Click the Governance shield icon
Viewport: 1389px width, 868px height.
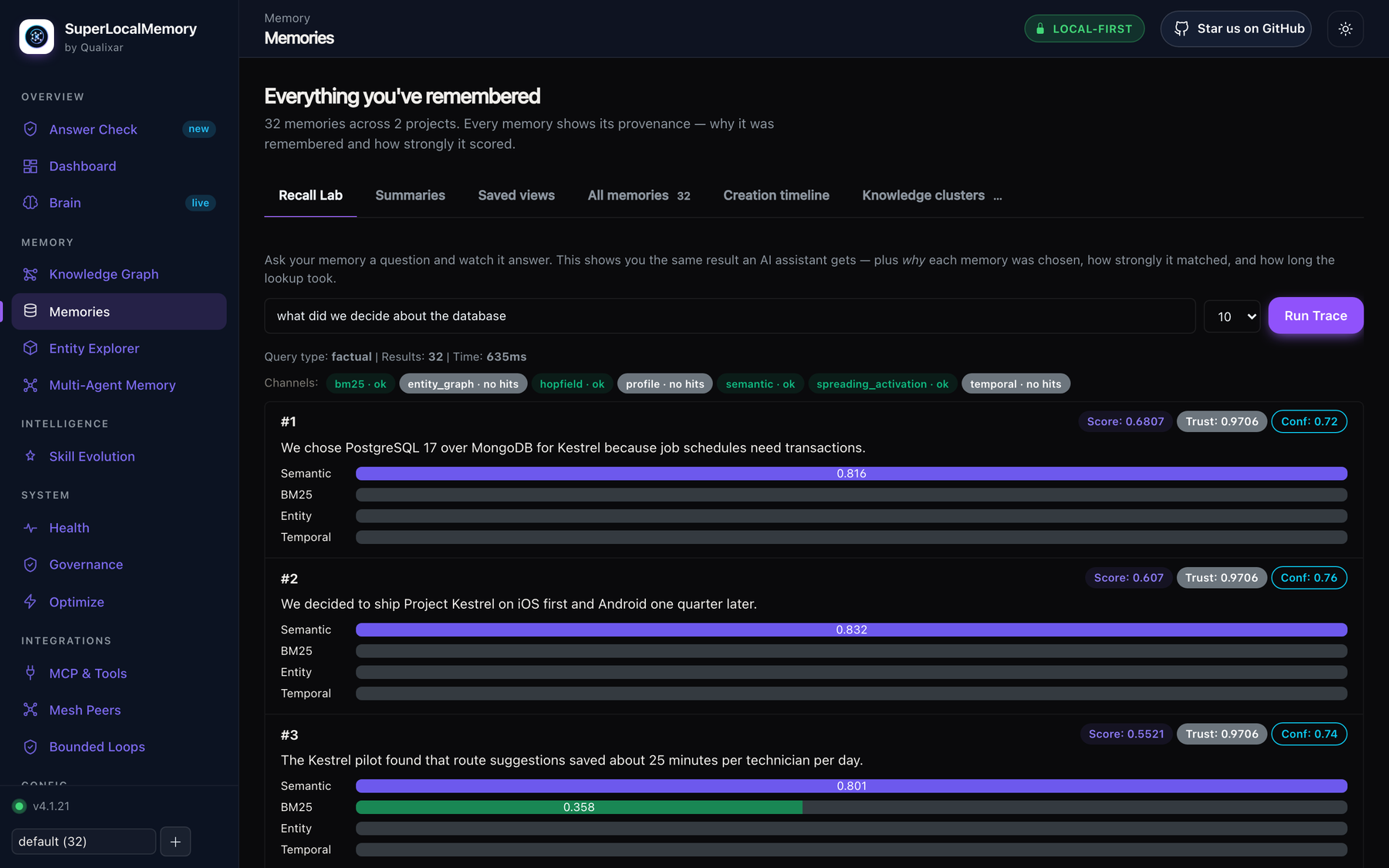point(30,565)
